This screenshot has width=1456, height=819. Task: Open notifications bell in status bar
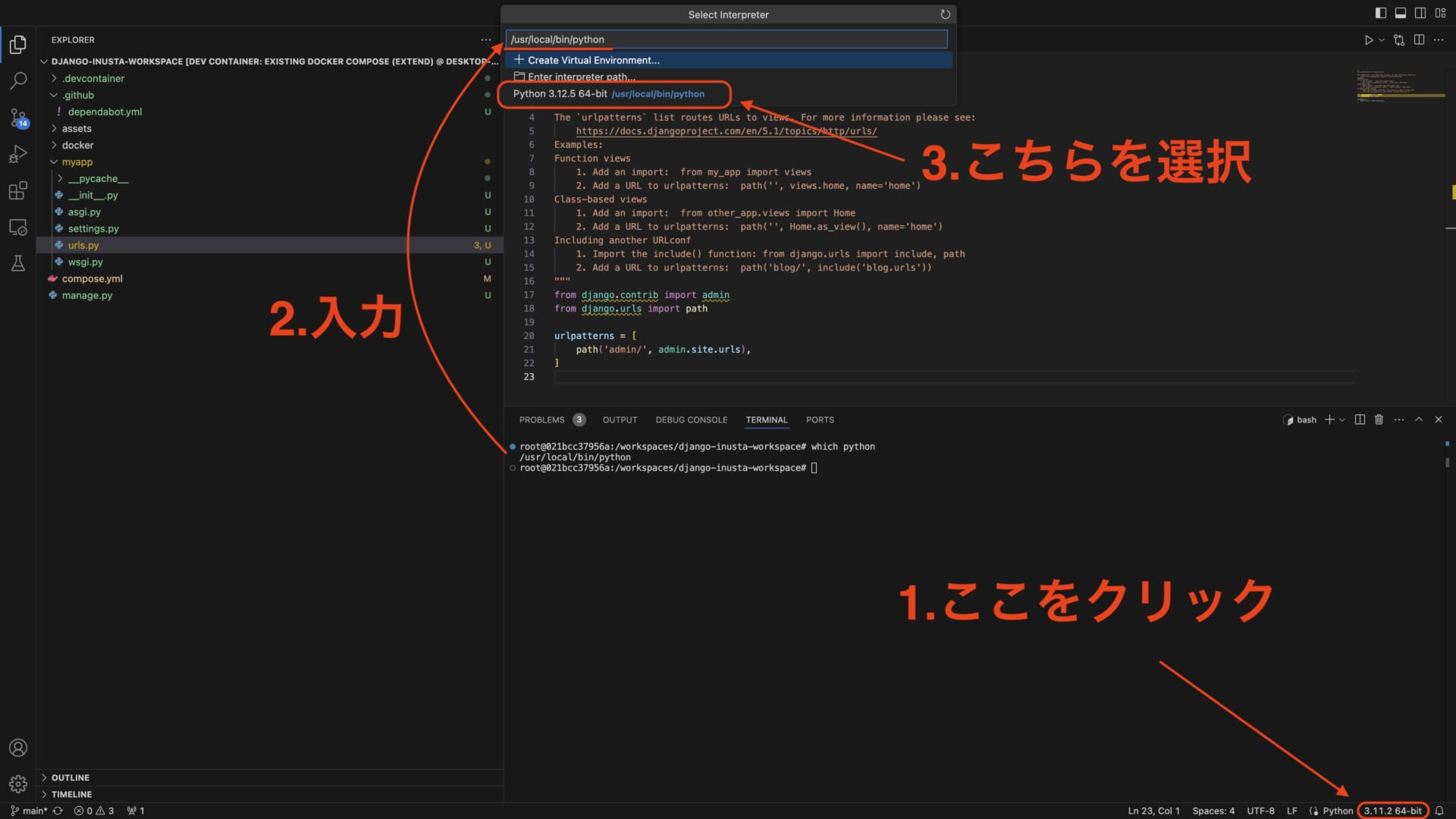1439,811
